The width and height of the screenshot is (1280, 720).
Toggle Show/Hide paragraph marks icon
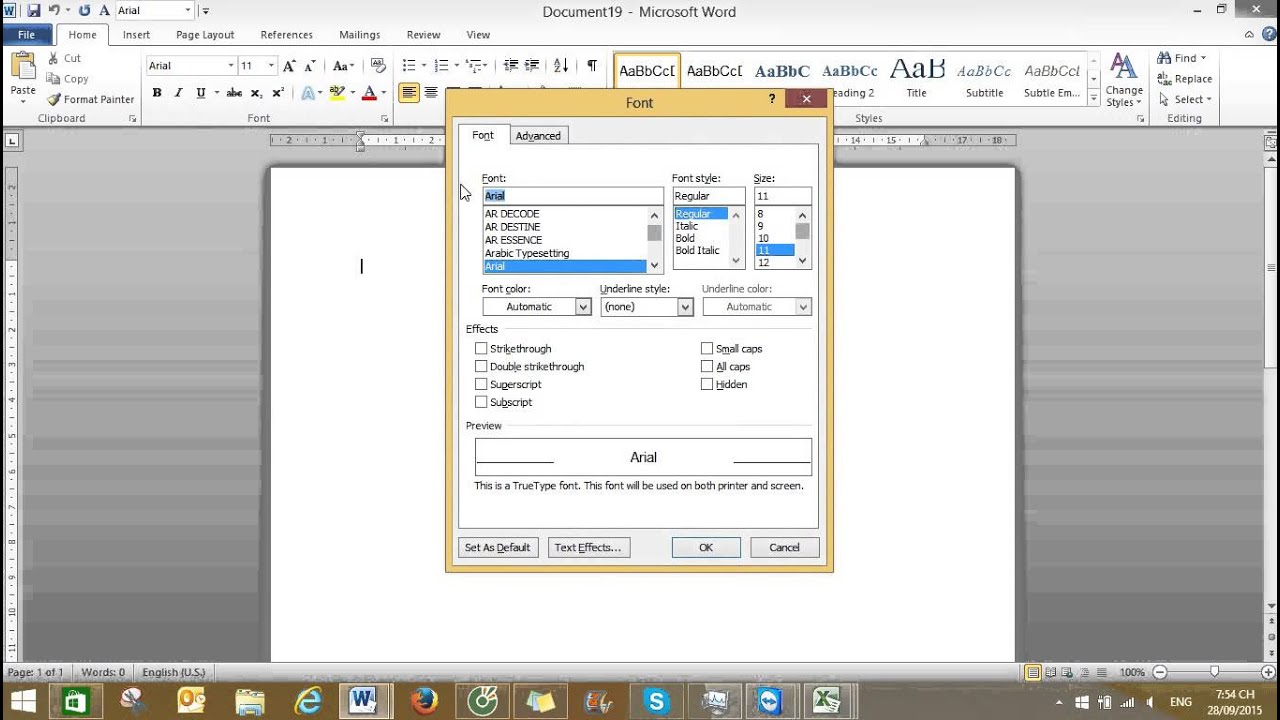pos(592,66)
